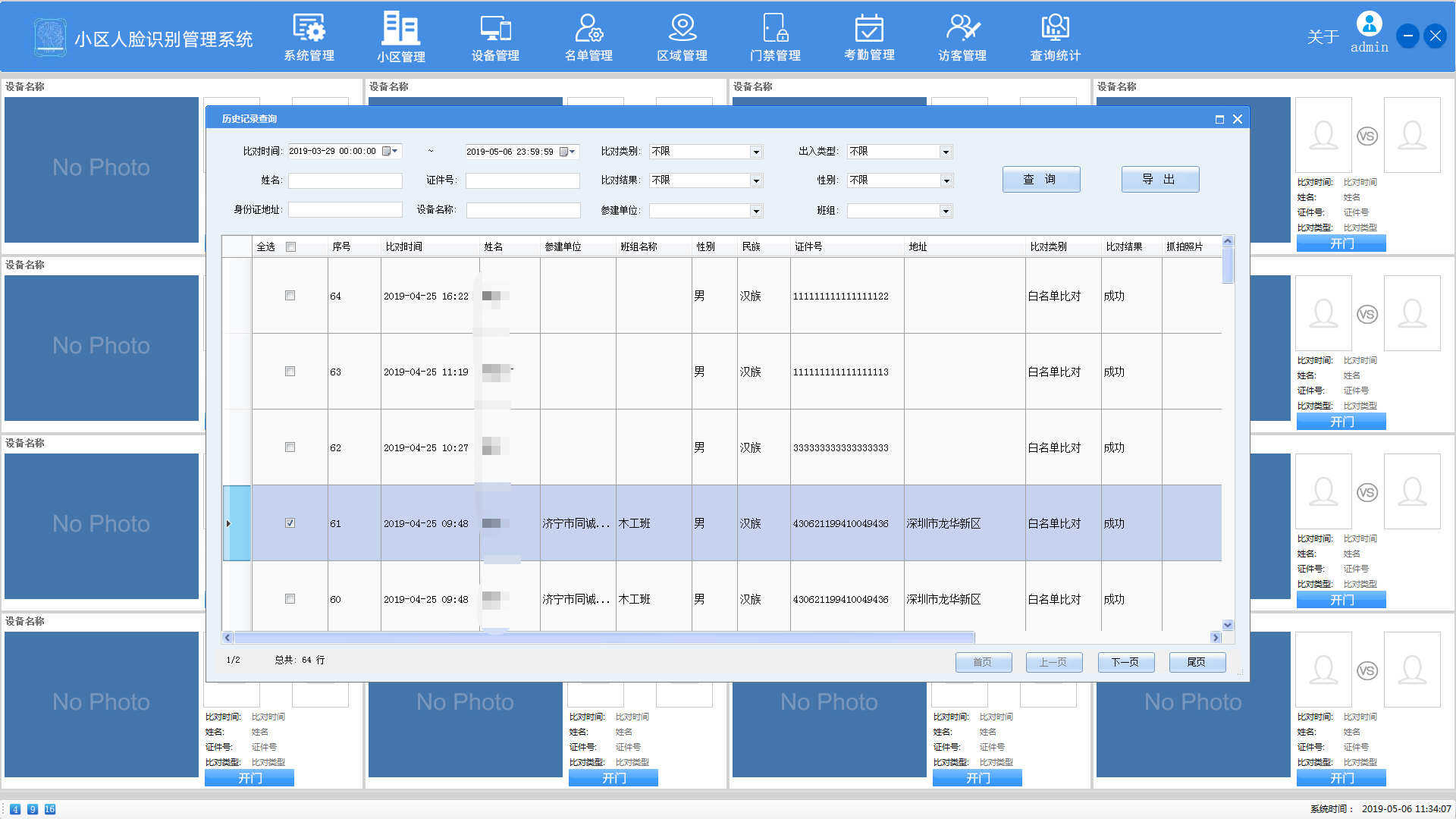Open end time dropdown arrow

[x=573, y=152]
